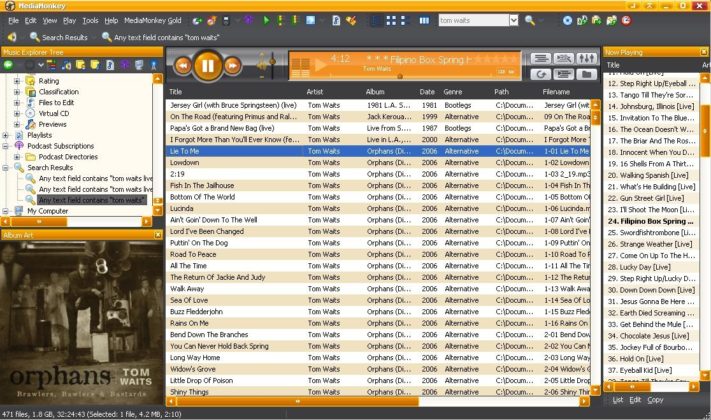Expand the Playlists tree node
711x420 pixels.
[x=5, y=135]
